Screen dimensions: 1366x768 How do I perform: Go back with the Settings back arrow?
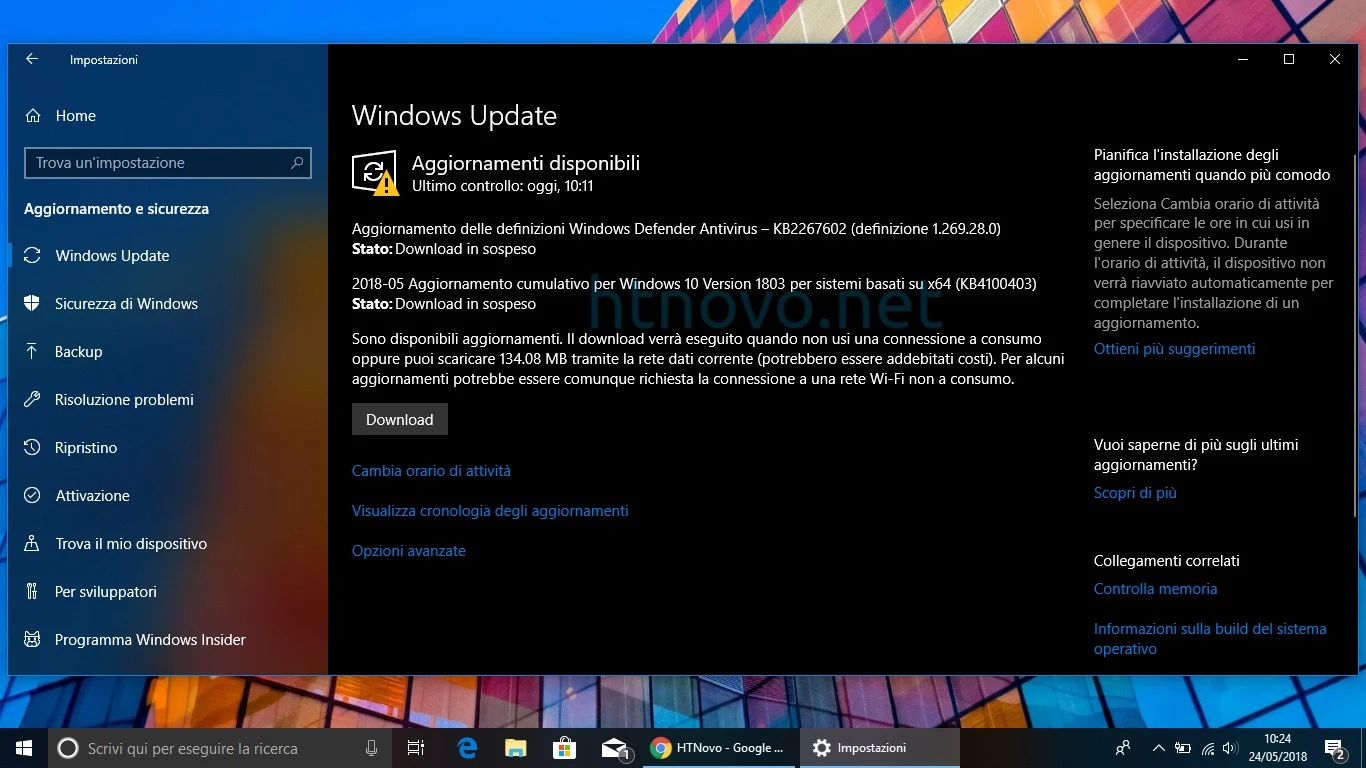32,59
